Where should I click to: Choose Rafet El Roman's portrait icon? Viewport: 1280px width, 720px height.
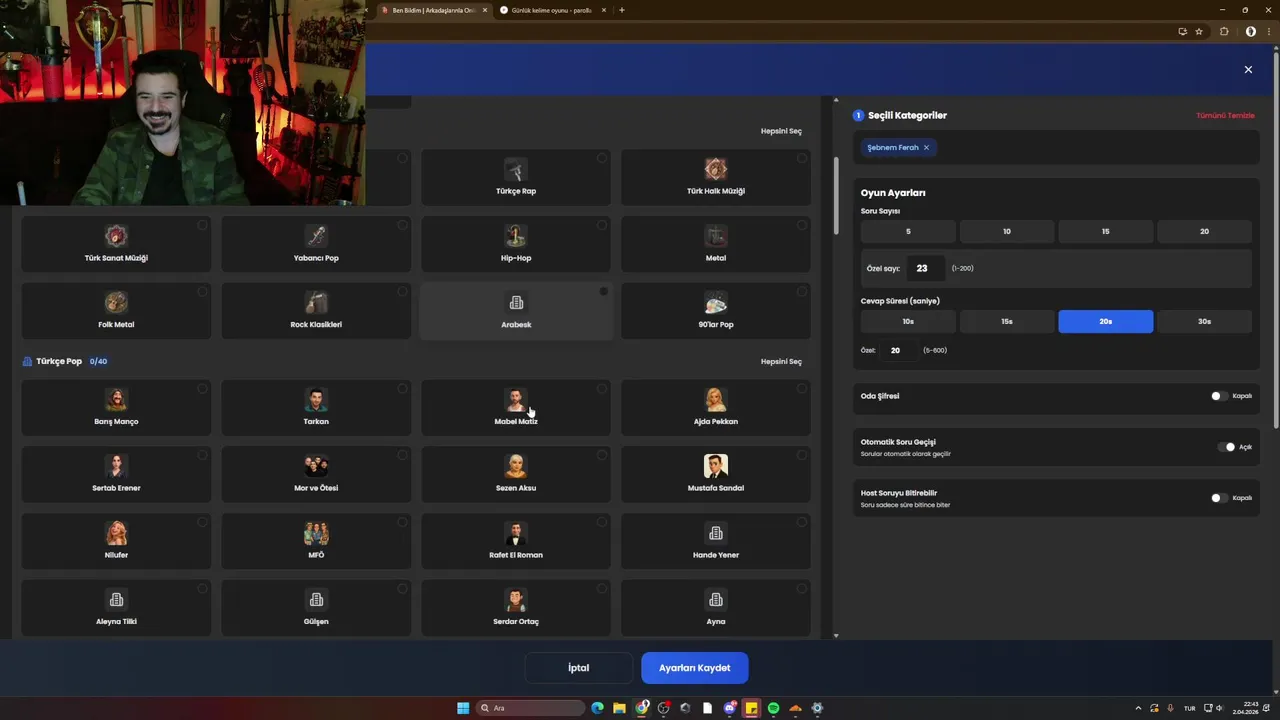click(516, 533)
